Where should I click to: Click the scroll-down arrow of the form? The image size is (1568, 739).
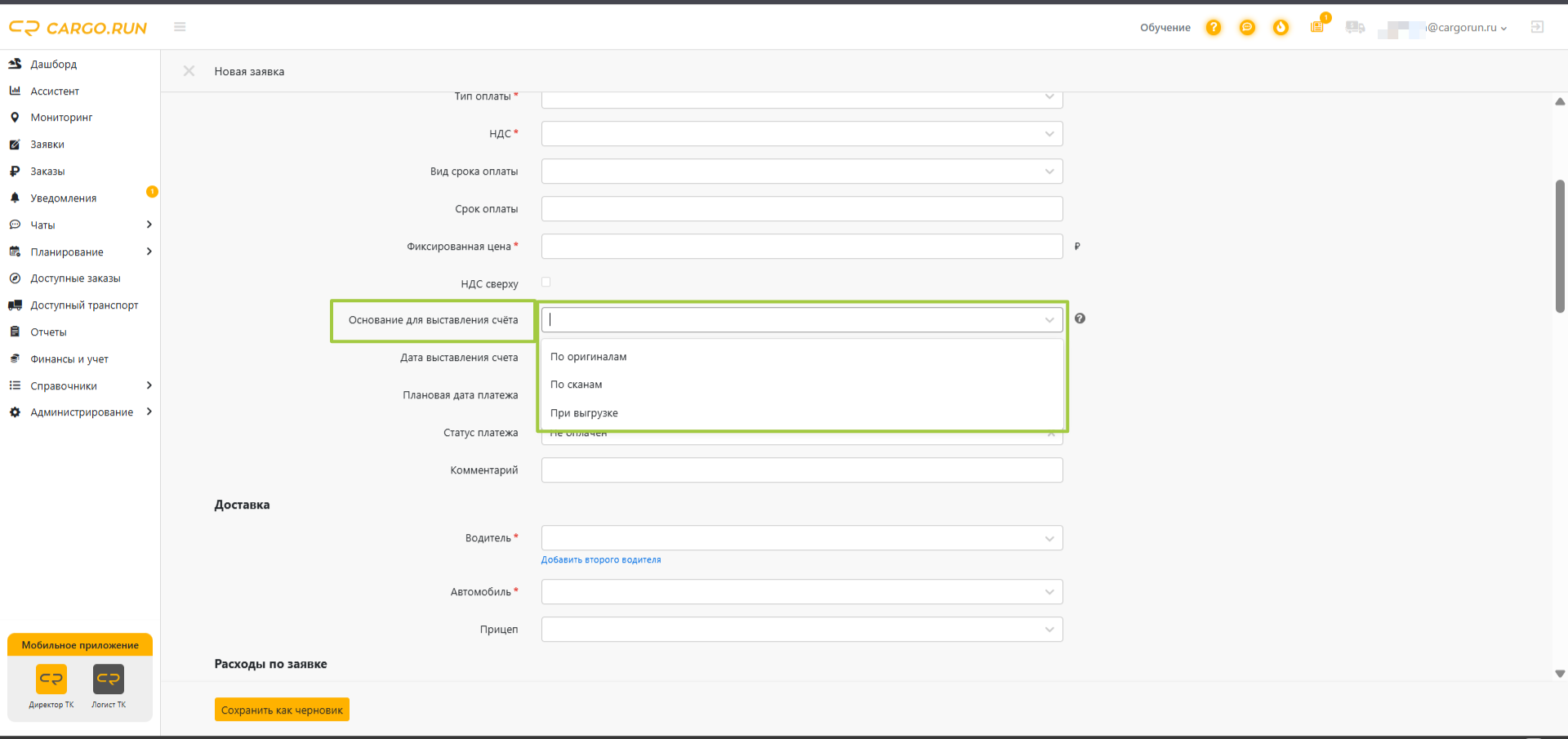[1560, 674]
